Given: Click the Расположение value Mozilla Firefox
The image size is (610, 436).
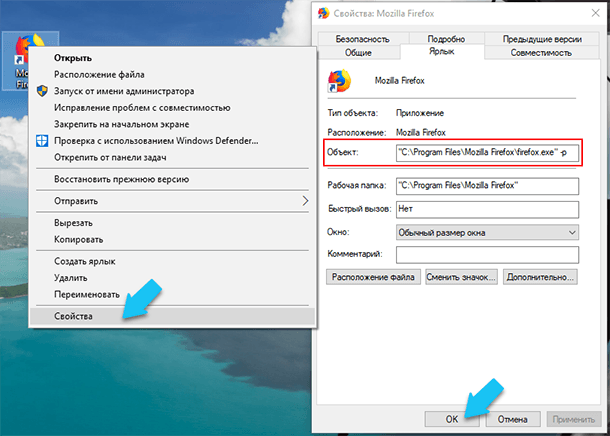Looking at the screenshot, I should tap(421, 133).
